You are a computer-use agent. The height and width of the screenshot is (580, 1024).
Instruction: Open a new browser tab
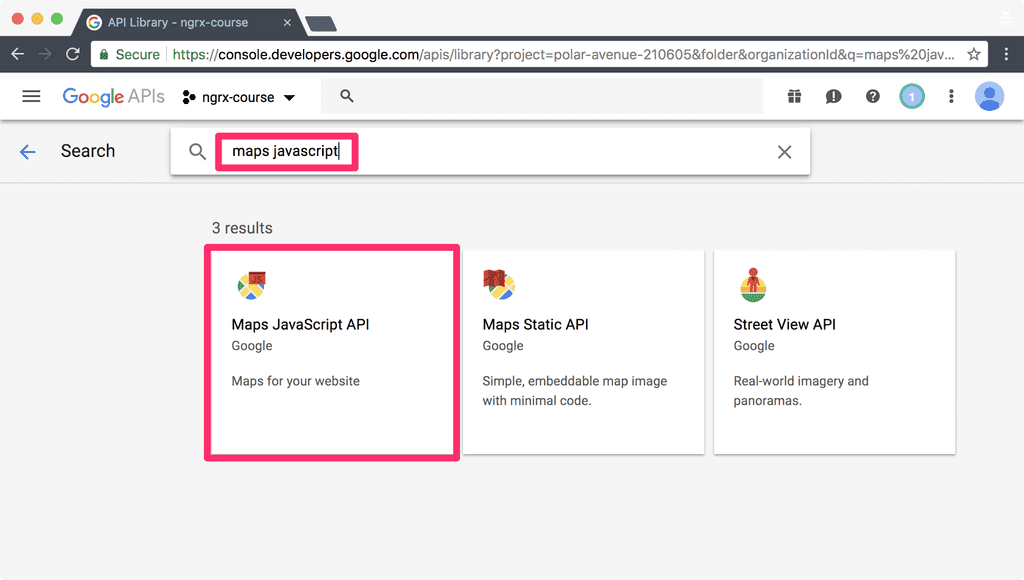[321, 25]
